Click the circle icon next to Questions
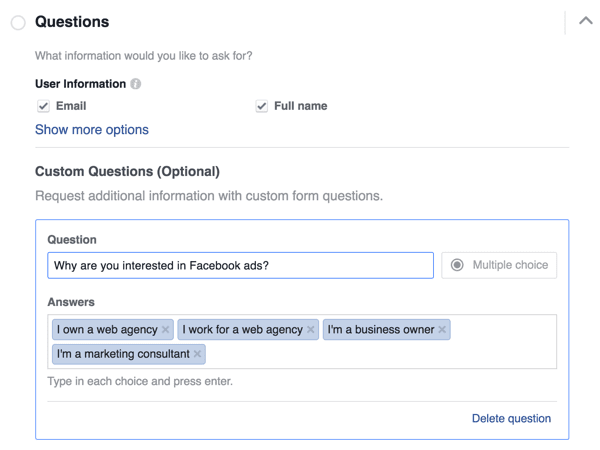The height and width of the screenshot is (450, 600). [18, 22]
